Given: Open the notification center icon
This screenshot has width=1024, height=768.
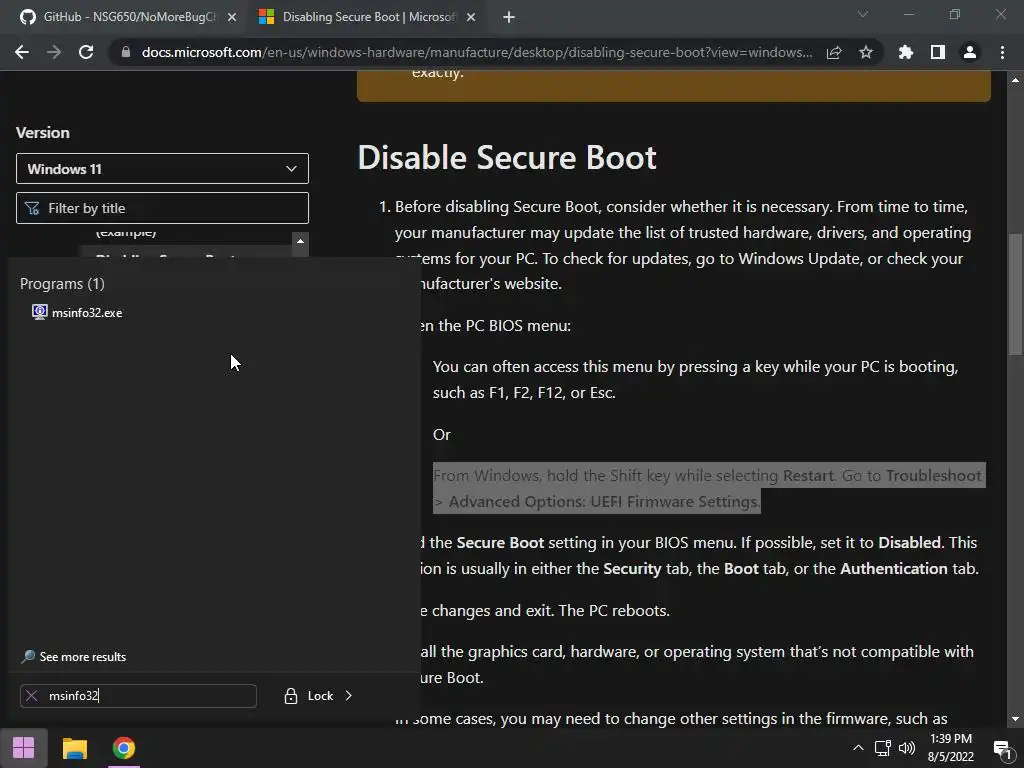Looking at the screenshot, I should pos(1002,750).
